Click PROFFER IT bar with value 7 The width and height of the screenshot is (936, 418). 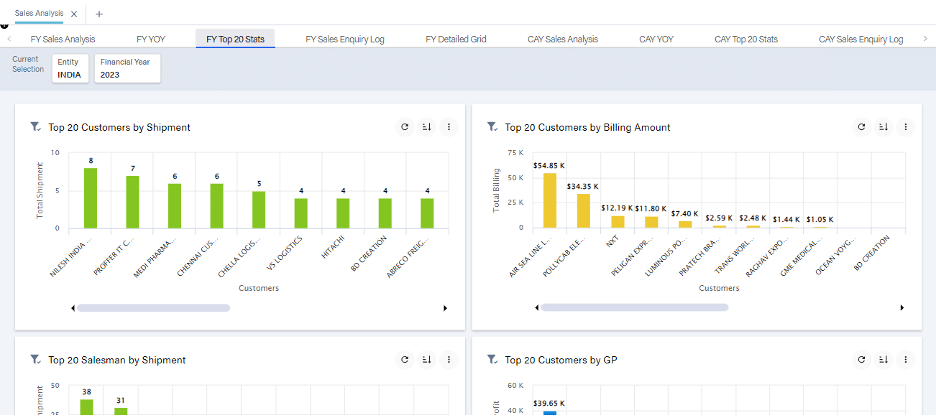pyautogui.click(x=133, y=202)
